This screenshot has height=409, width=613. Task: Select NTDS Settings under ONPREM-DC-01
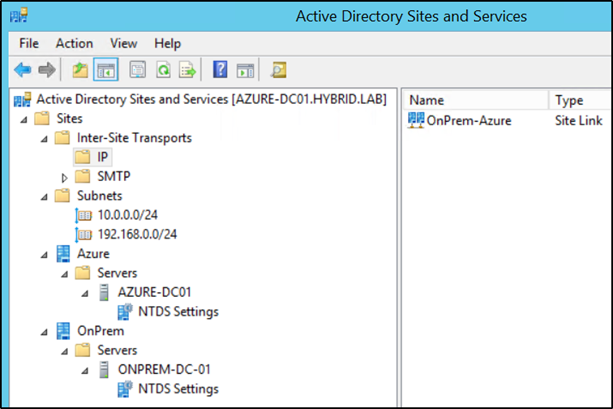178,389
